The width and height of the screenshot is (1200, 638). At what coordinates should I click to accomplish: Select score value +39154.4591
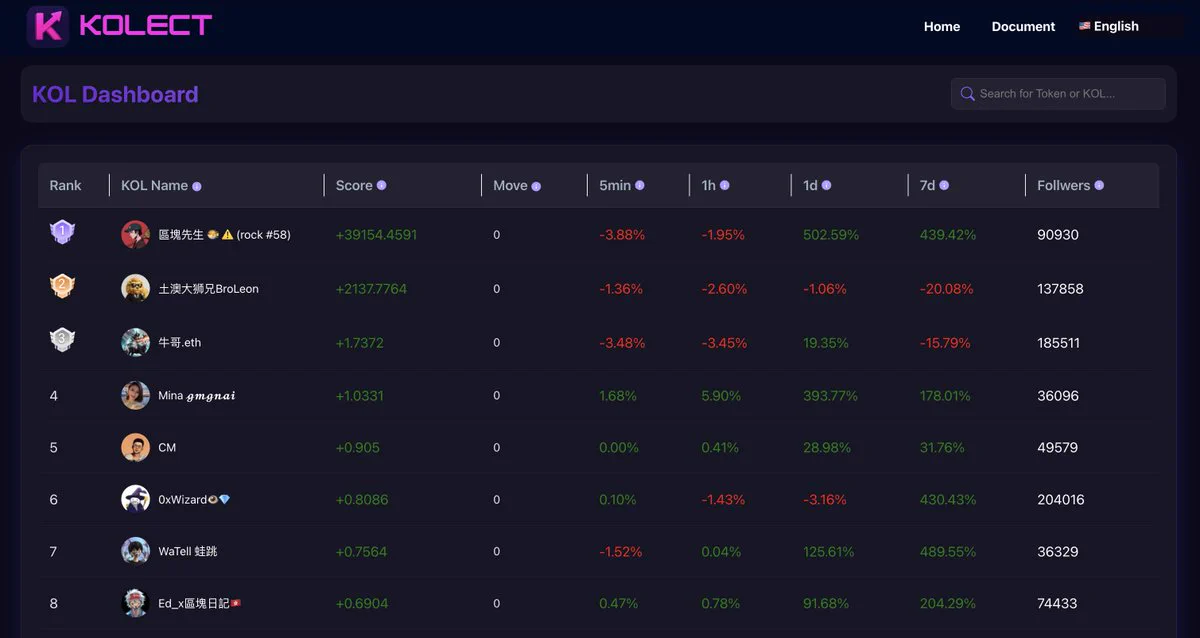(x=376, y=235)
